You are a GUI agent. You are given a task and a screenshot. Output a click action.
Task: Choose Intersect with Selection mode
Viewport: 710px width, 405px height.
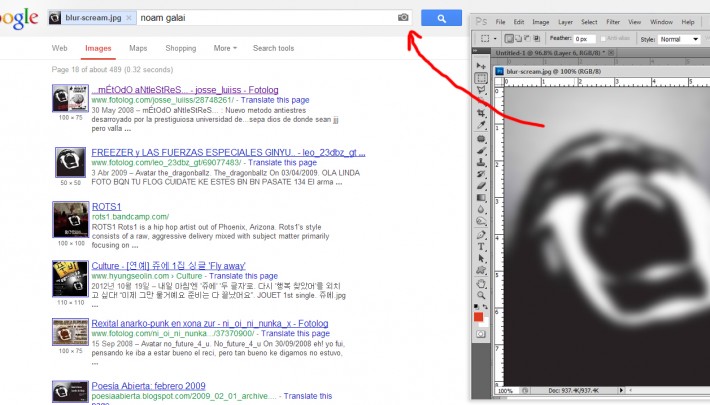[537, 39]
